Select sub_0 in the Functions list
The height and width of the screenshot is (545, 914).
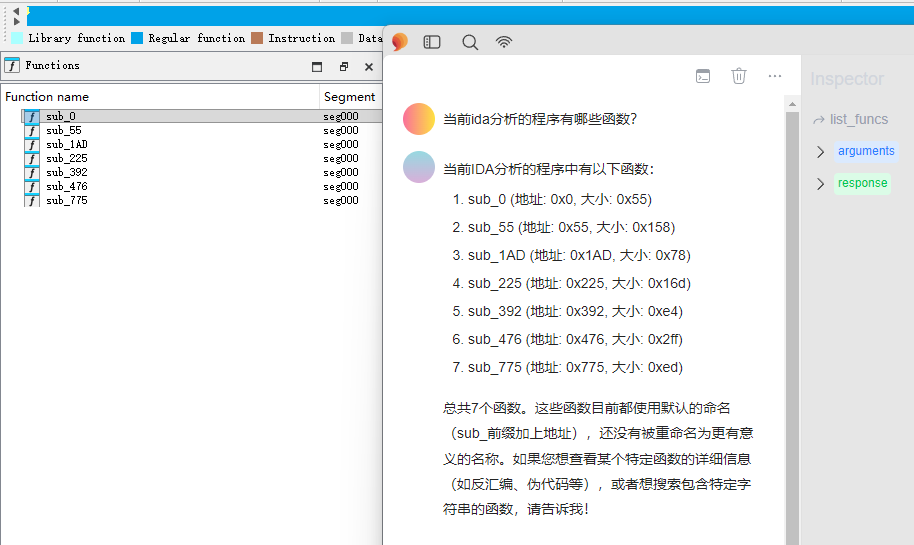61,117
